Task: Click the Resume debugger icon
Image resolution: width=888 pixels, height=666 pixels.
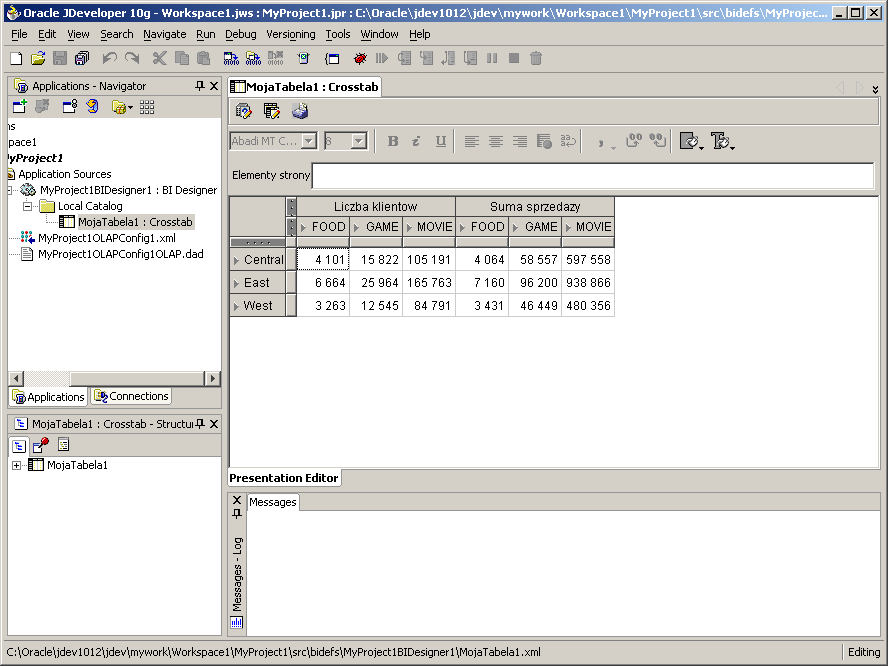Action: [382, 58]
